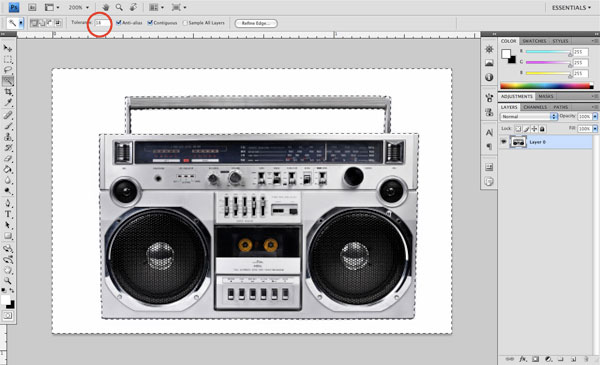Select the Paint Bucket tool

click(x=8, y=169)
